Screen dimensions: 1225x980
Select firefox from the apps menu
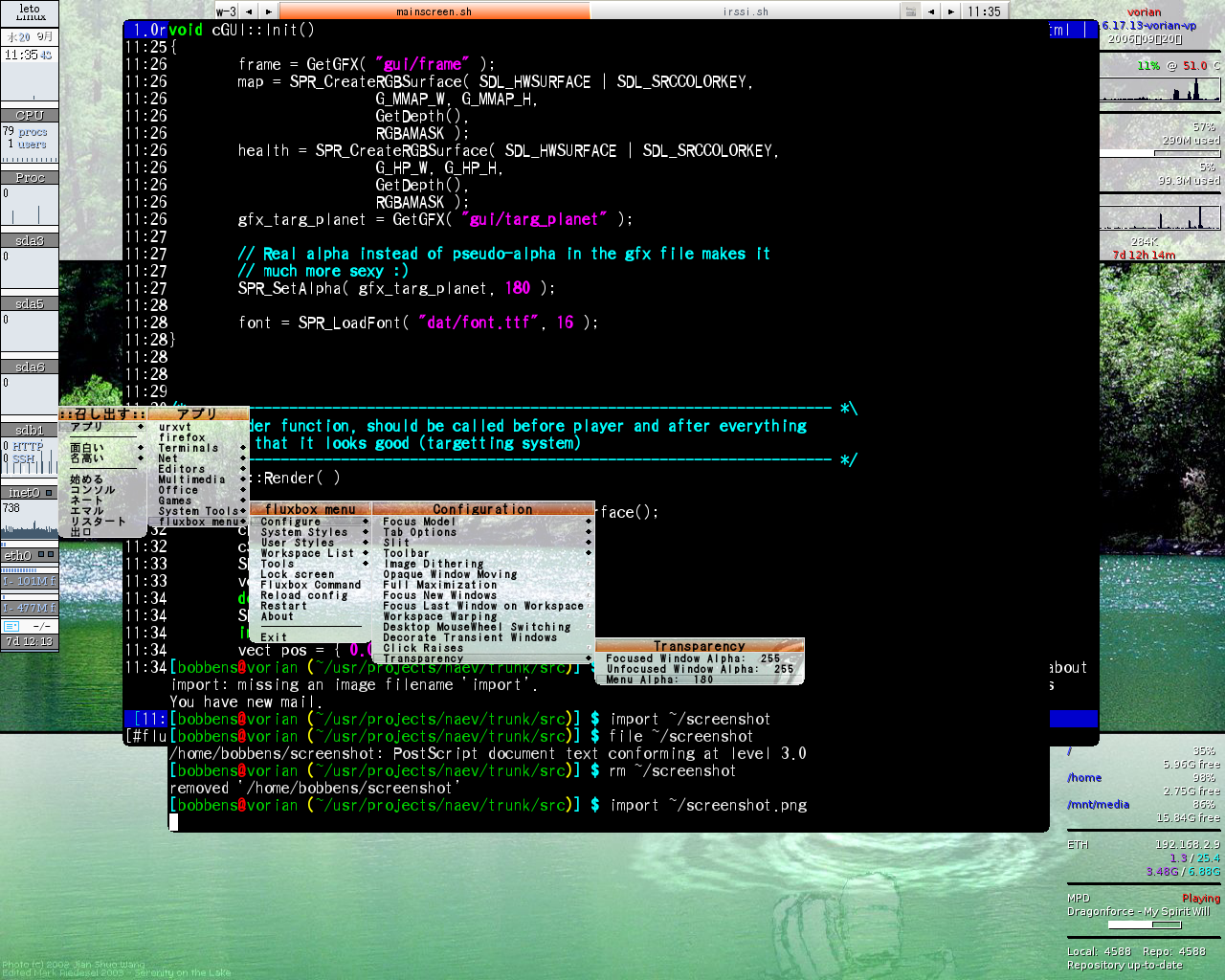coord(182,437)
